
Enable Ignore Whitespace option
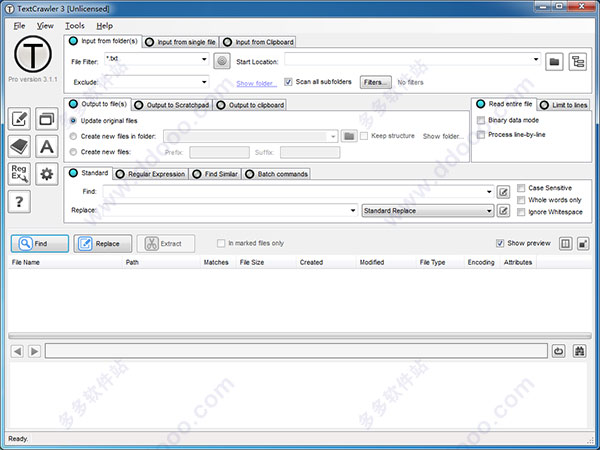tap(521, 212)
